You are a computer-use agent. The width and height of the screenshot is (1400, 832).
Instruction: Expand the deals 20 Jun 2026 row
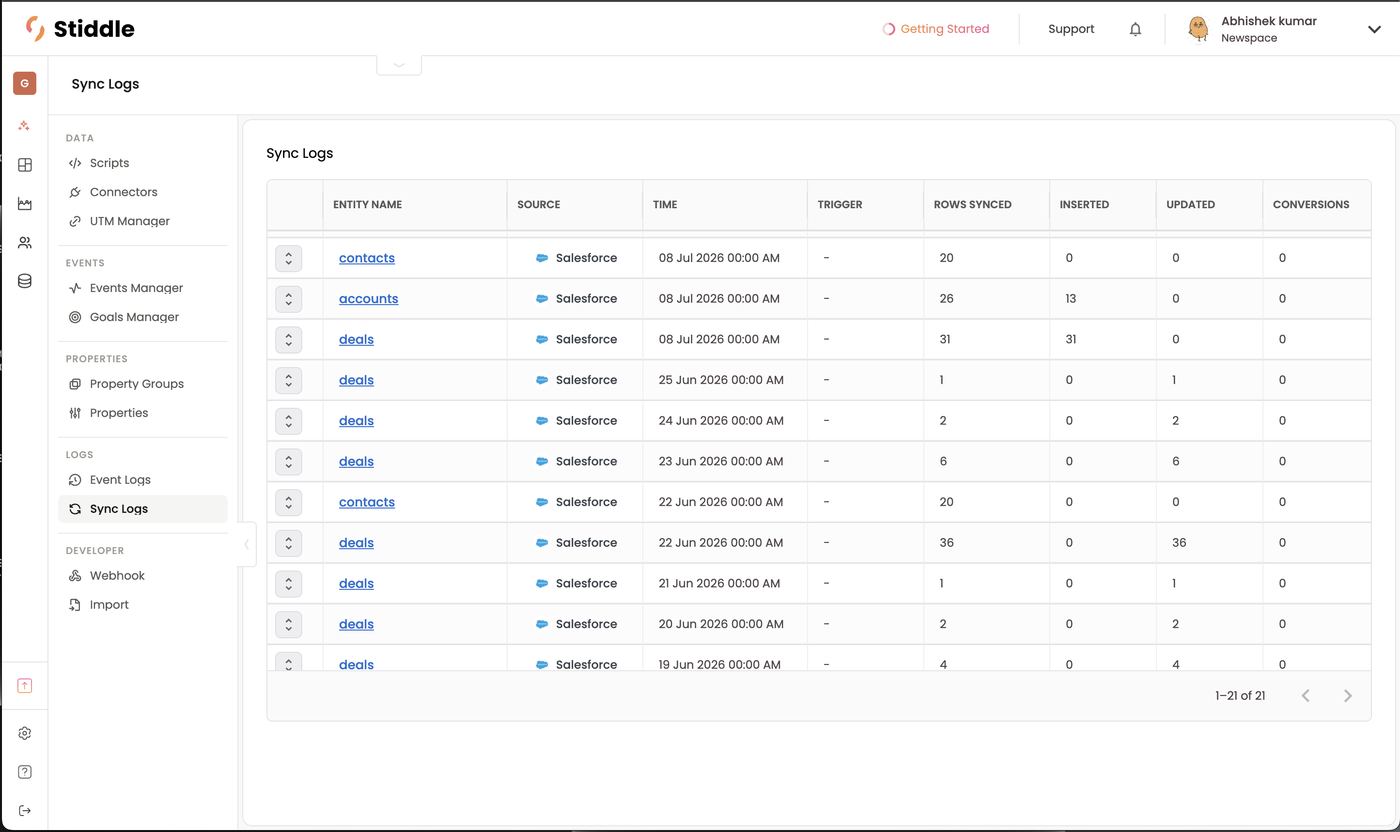click(288, 625)
